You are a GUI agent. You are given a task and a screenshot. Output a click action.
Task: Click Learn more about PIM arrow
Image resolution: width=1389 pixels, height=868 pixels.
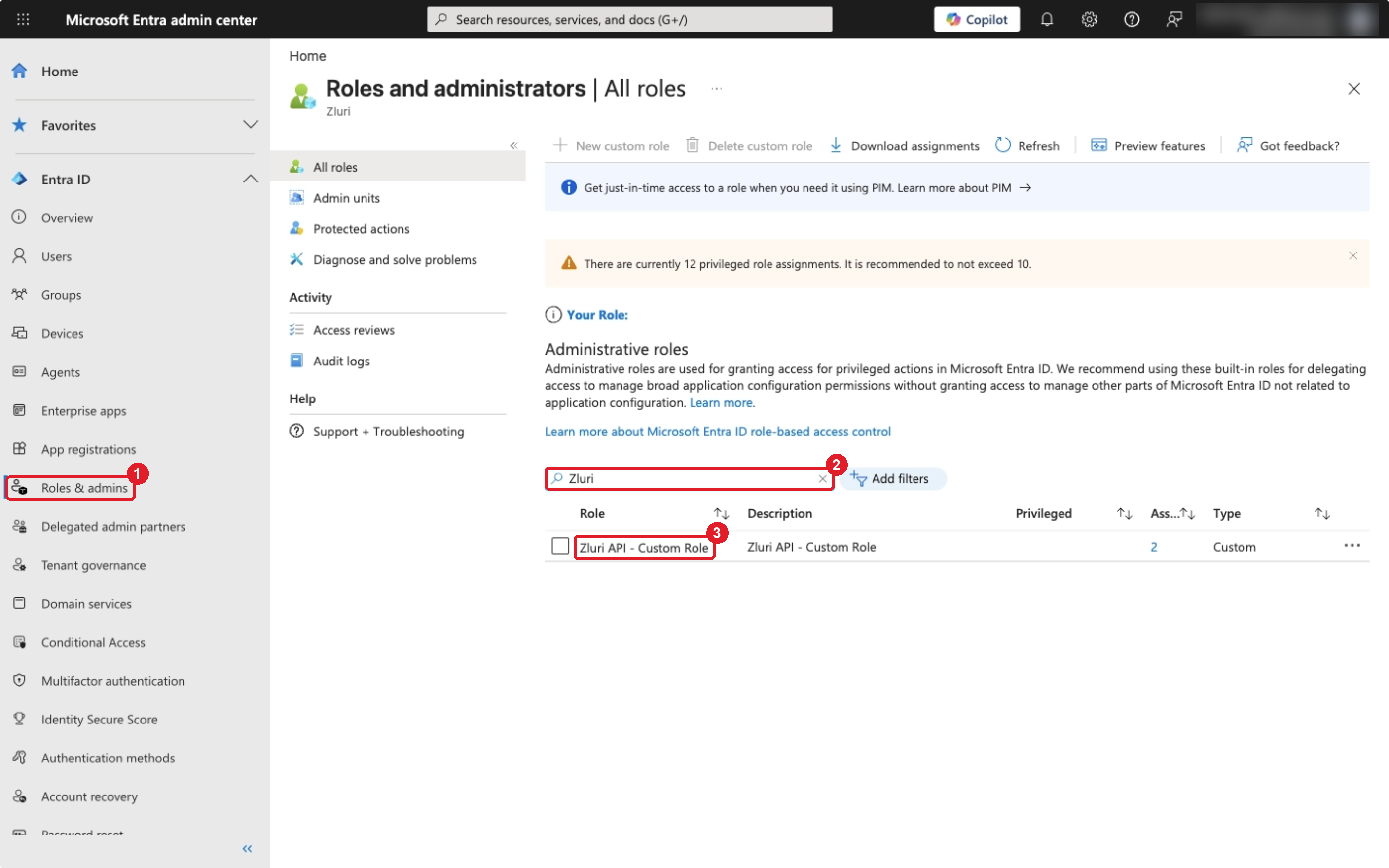[1024, 188]
